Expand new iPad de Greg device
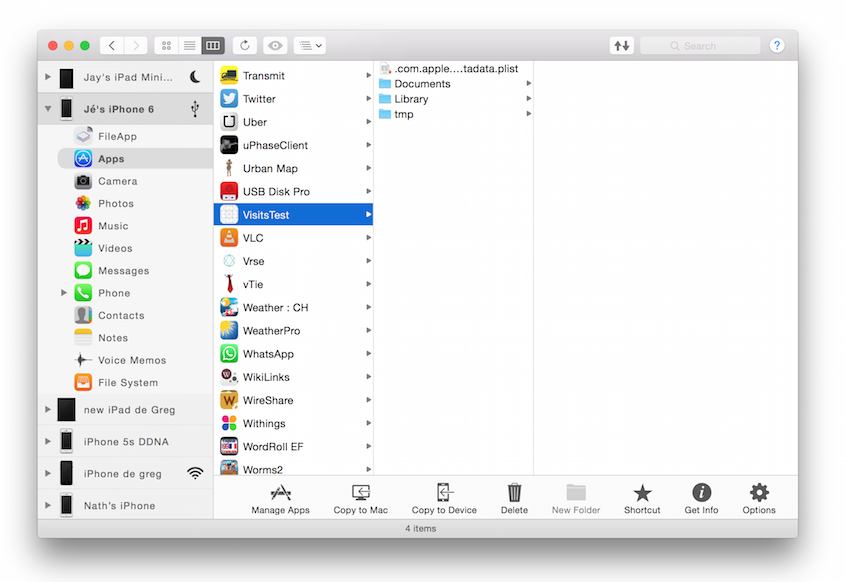Viewport: 846px width, 582px height. pos(48,410)
